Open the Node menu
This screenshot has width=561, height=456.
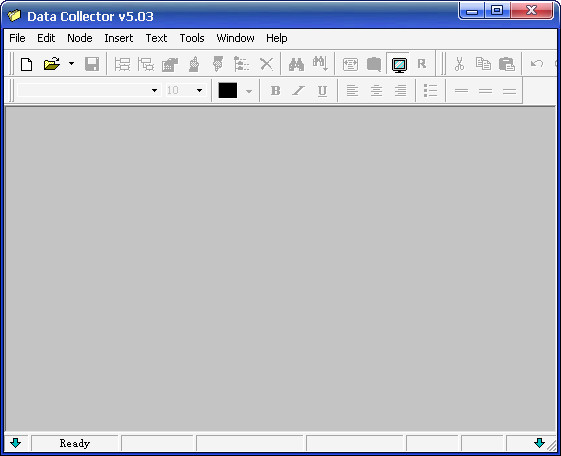[80, 38]
